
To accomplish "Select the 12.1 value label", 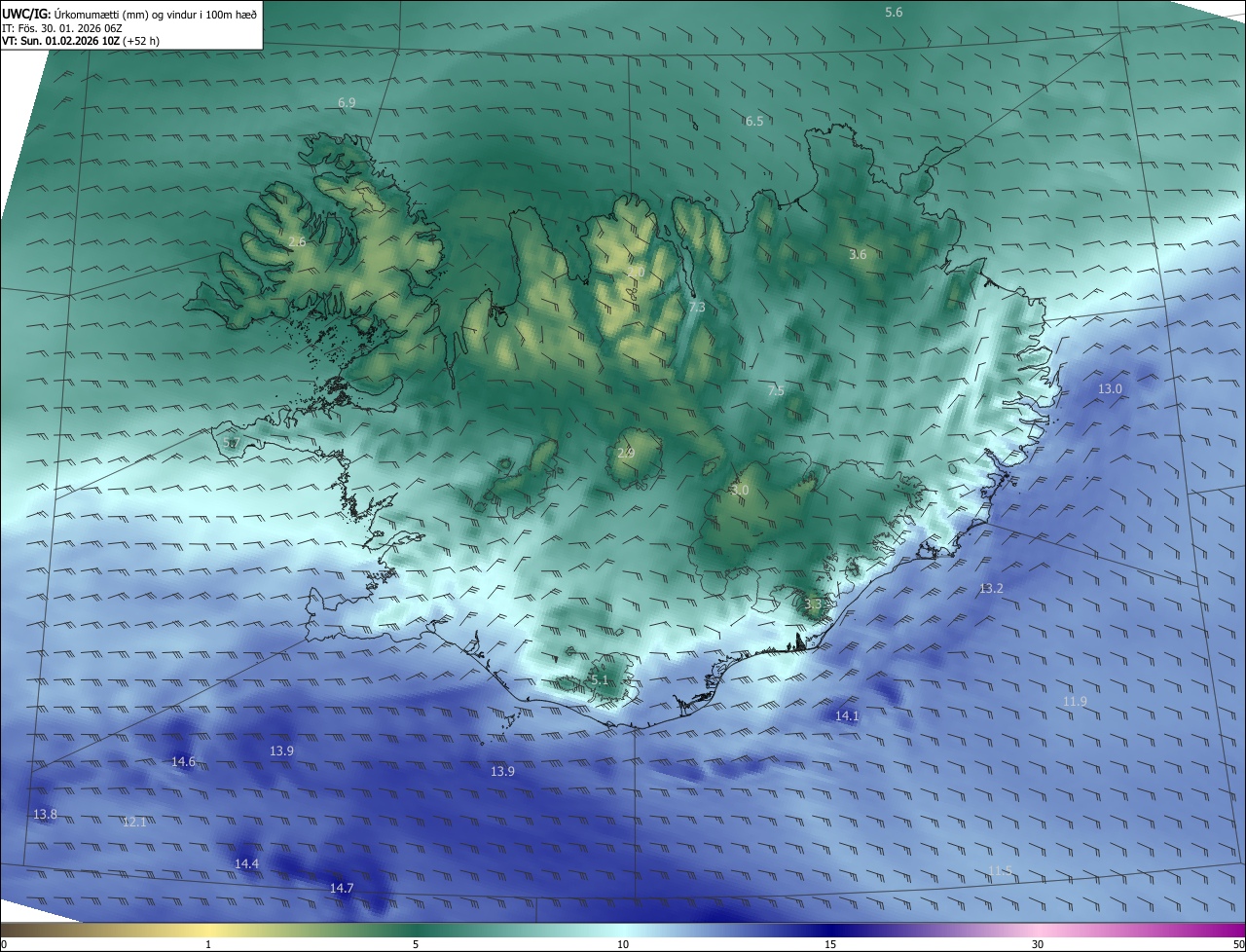I will 134,822.
